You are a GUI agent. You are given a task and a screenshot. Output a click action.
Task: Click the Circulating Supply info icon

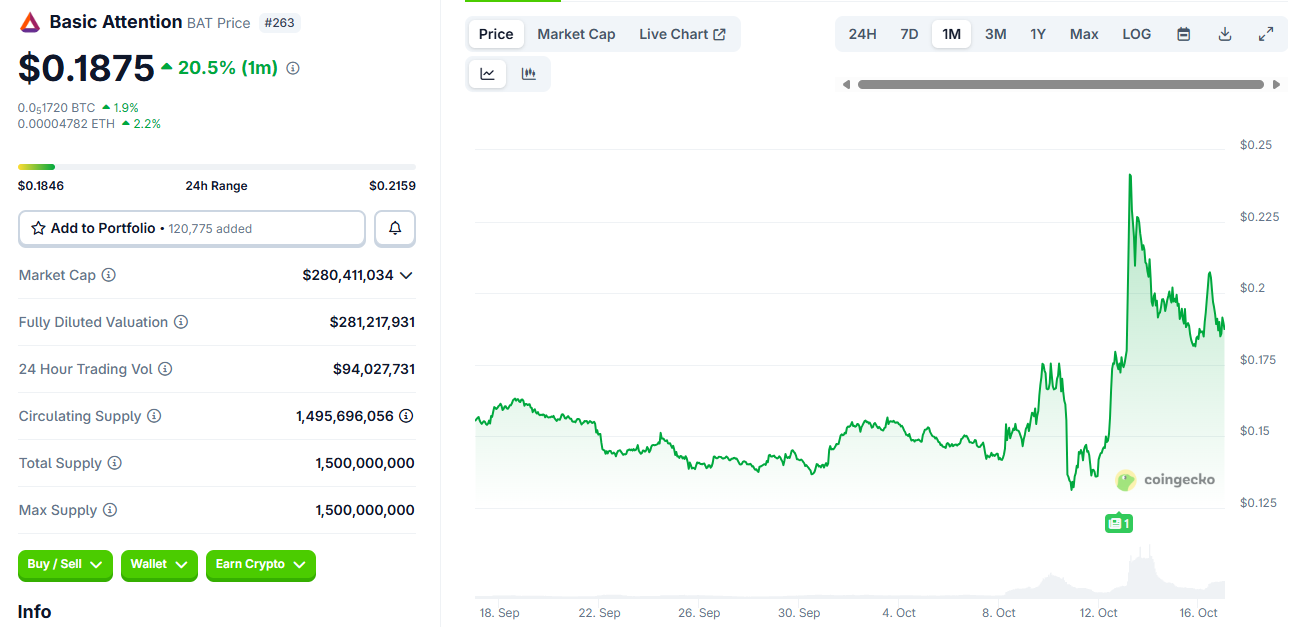pyautogui.click(x=154, y=416)
